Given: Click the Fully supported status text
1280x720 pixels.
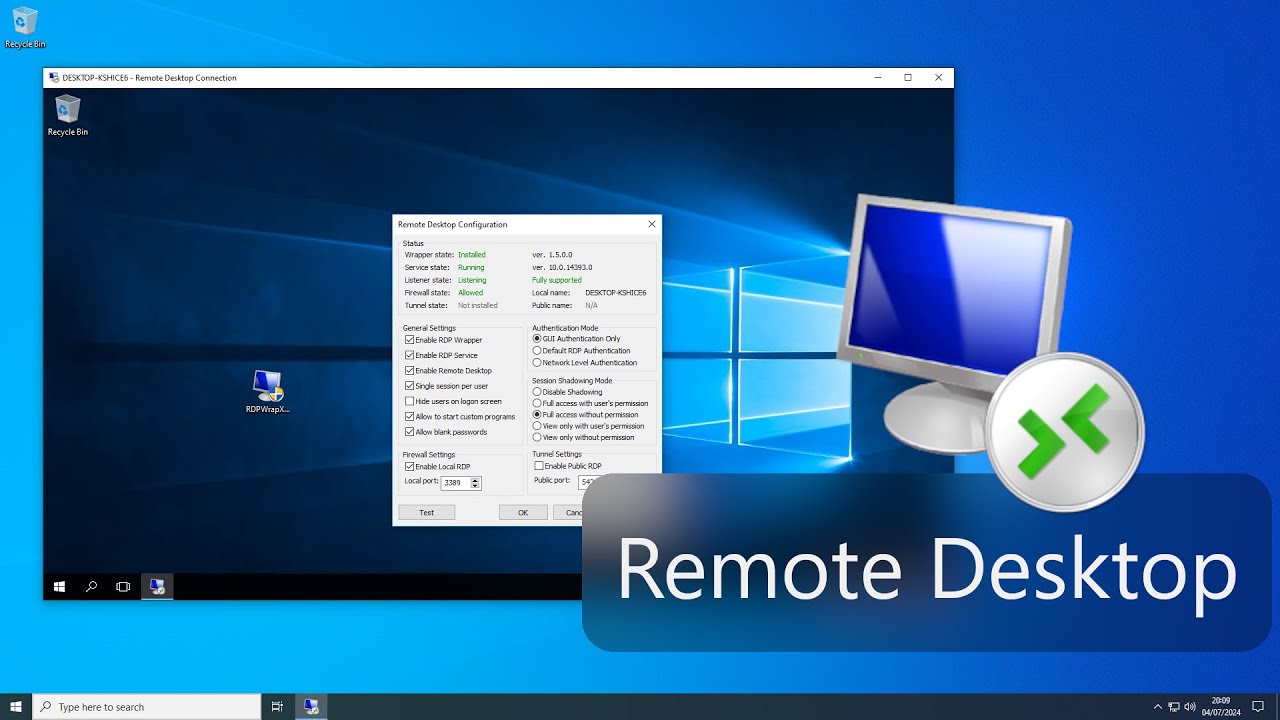Looking at the screenshot, I should pos(556,280).
